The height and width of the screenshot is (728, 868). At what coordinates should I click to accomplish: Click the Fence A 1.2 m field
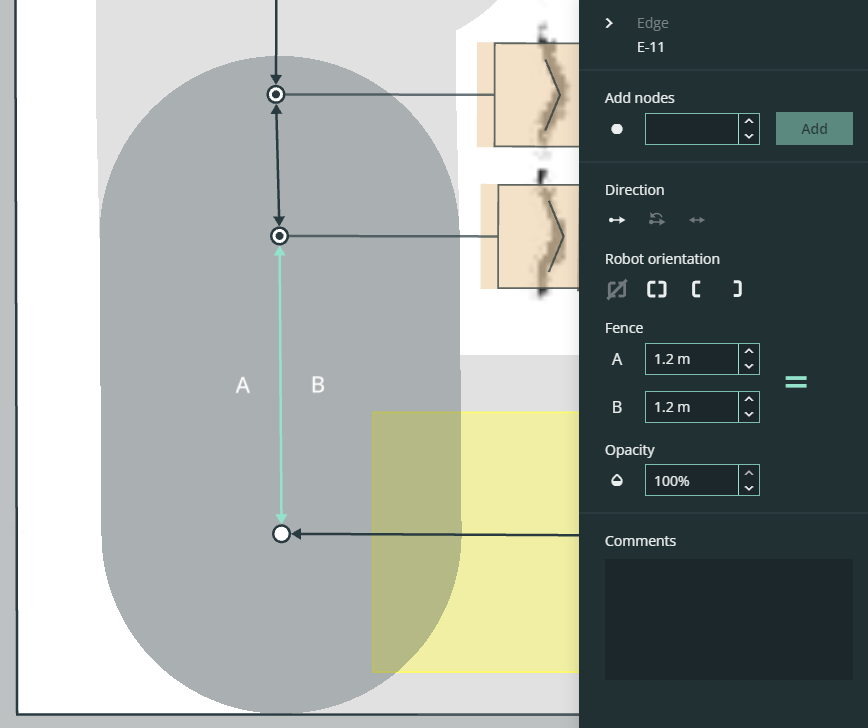pyautogui.click(x=692, y=359)
